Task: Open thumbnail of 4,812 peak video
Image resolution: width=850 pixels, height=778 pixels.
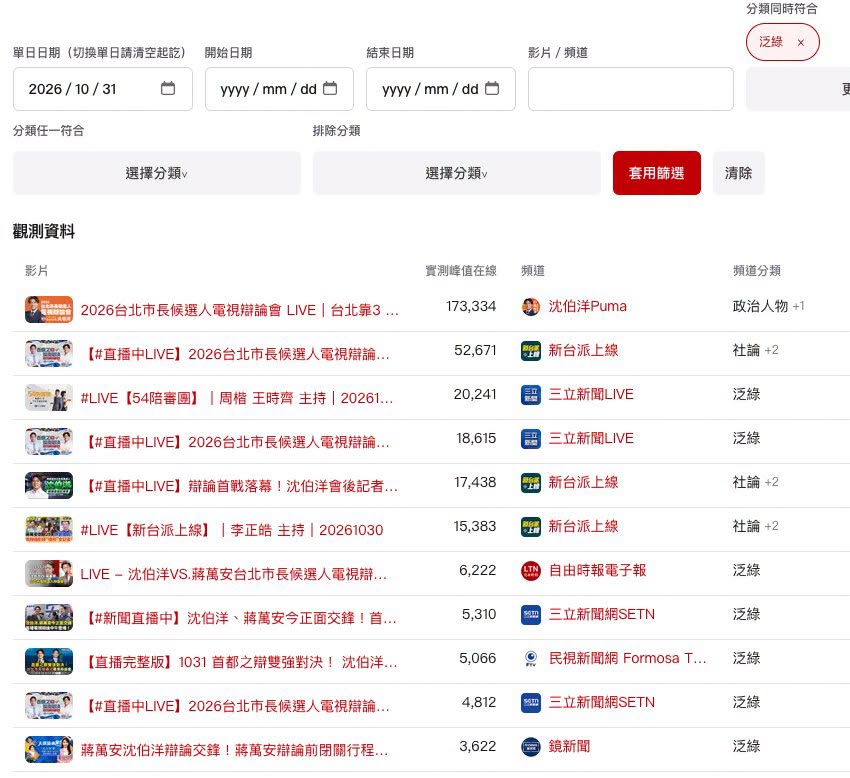Action: [x=49, y=705]
